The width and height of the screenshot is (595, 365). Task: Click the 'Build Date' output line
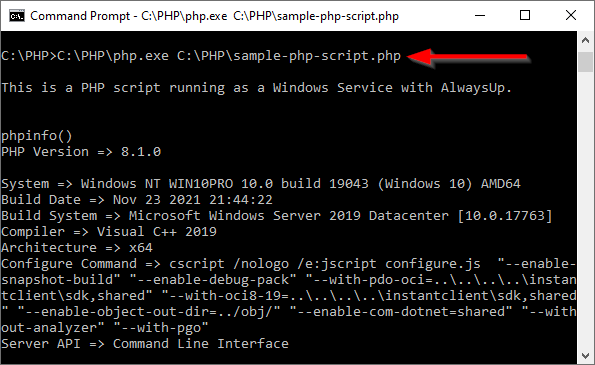(x=137, y=200)
